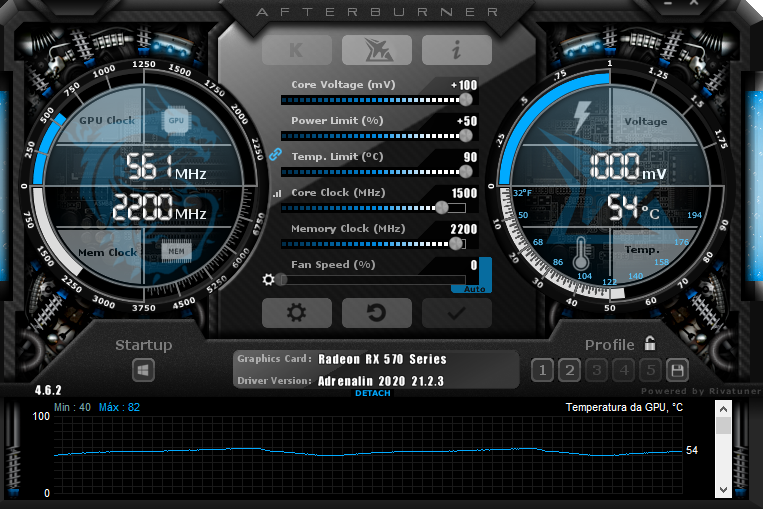Viewport: 763px width, 509px height.
Task: Select profile slot 1
Action: [x=542, y=371]
